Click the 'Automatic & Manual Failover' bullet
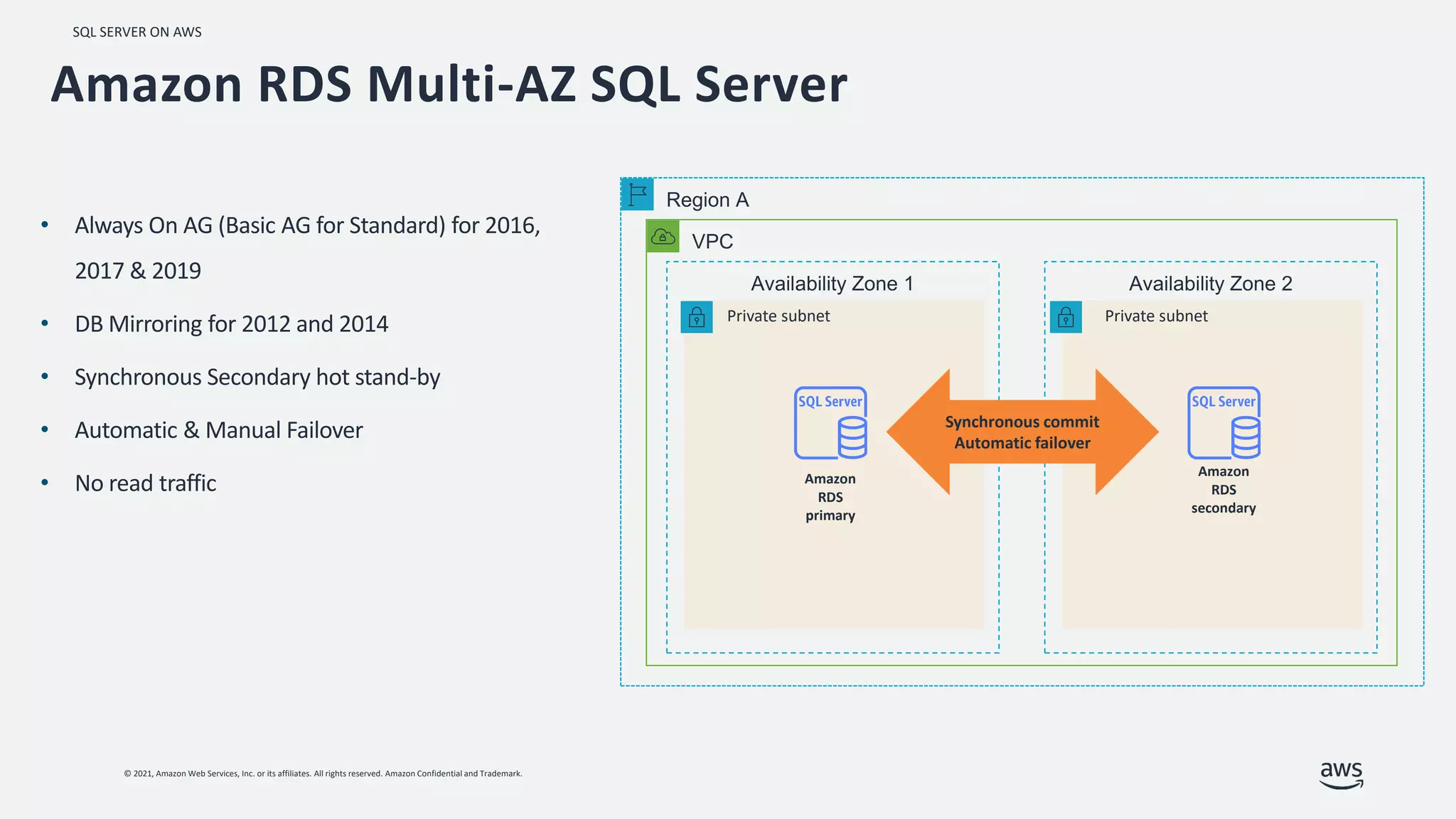1456x819 pixels. click(219, 430)
